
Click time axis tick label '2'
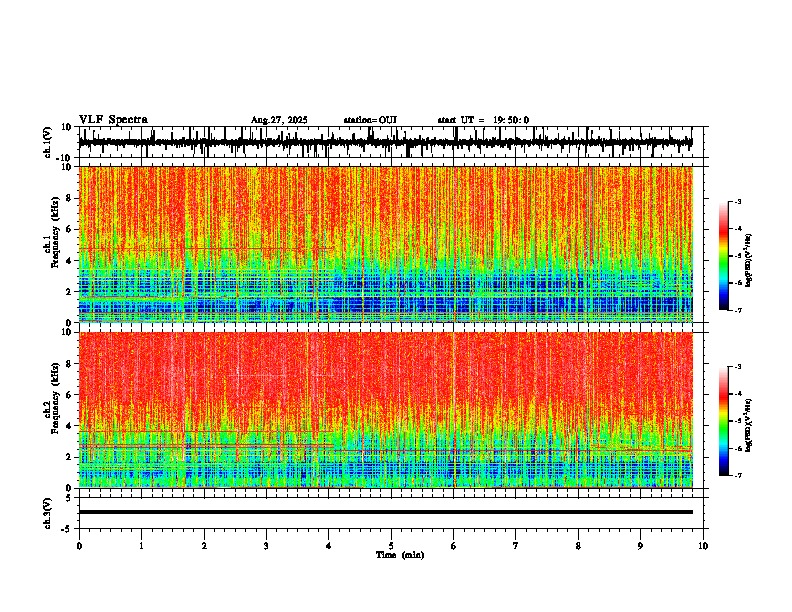click(204, 546)
